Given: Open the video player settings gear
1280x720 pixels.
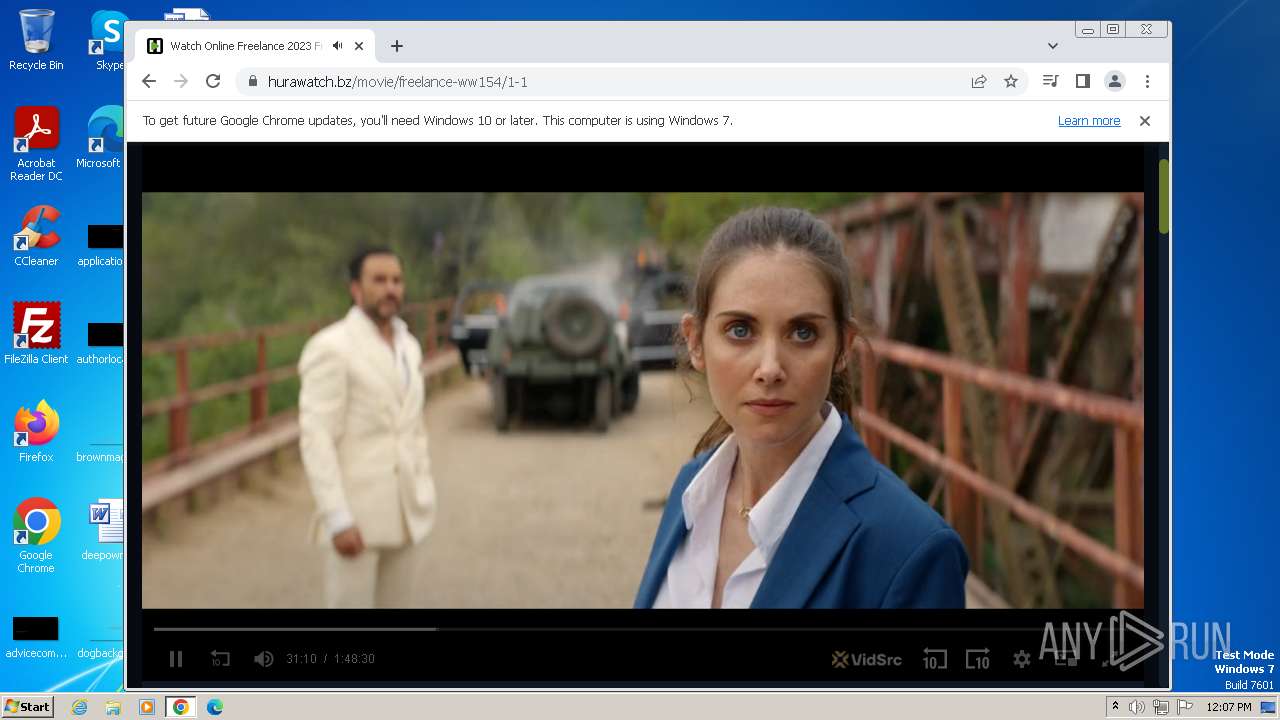Looking at the screenshot, I should coord(1021,659).
